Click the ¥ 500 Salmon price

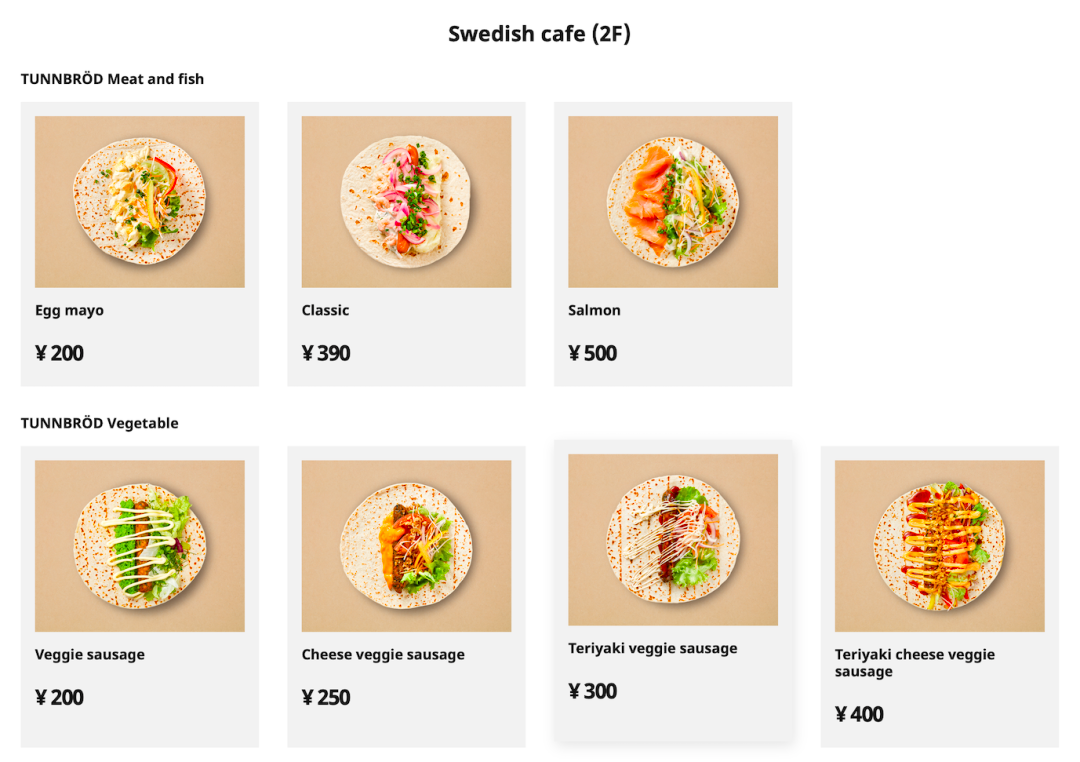[592, 353]
